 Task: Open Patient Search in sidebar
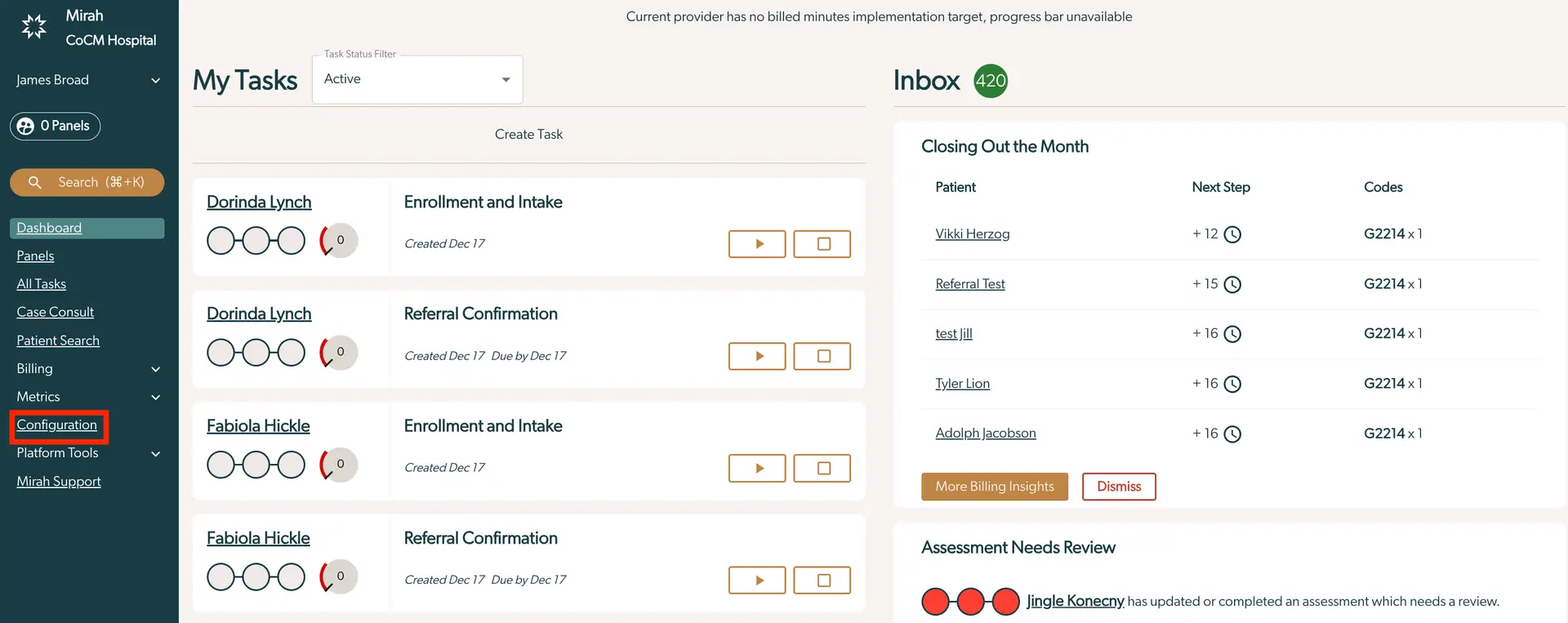58,340
